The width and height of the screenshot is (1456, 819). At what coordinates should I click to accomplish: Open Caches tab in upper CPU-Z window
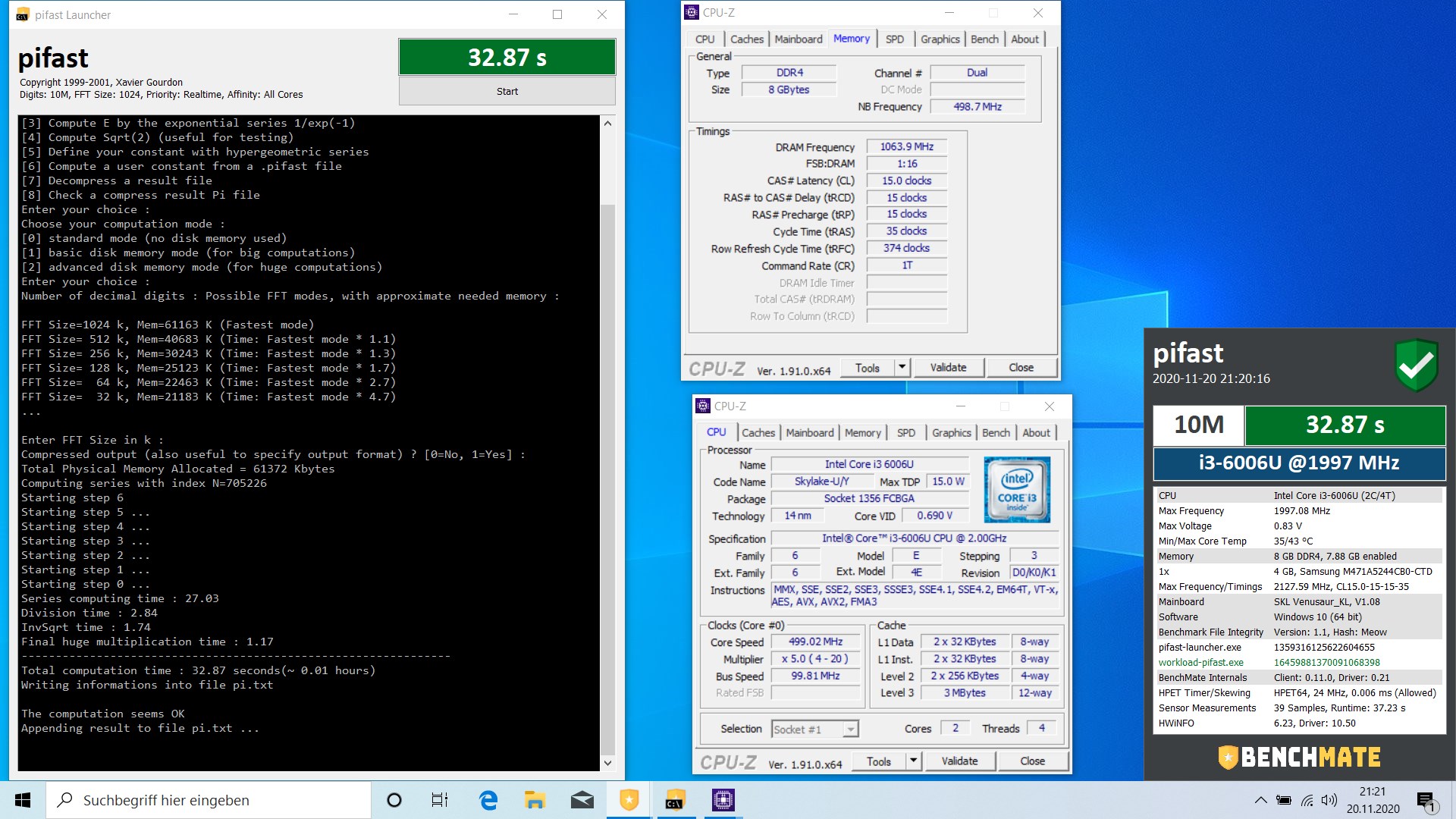[x=747, y=39]
